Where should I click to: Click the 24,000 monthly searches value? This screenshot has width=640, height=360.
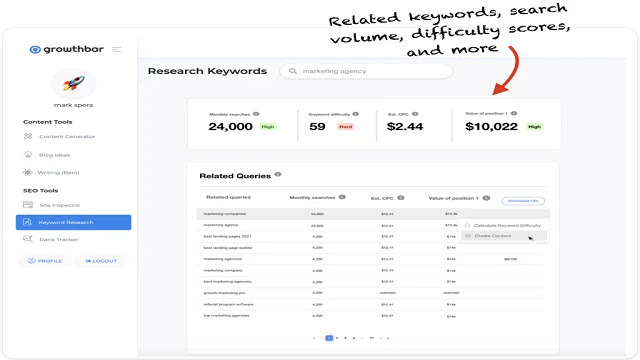coord(230,127)
